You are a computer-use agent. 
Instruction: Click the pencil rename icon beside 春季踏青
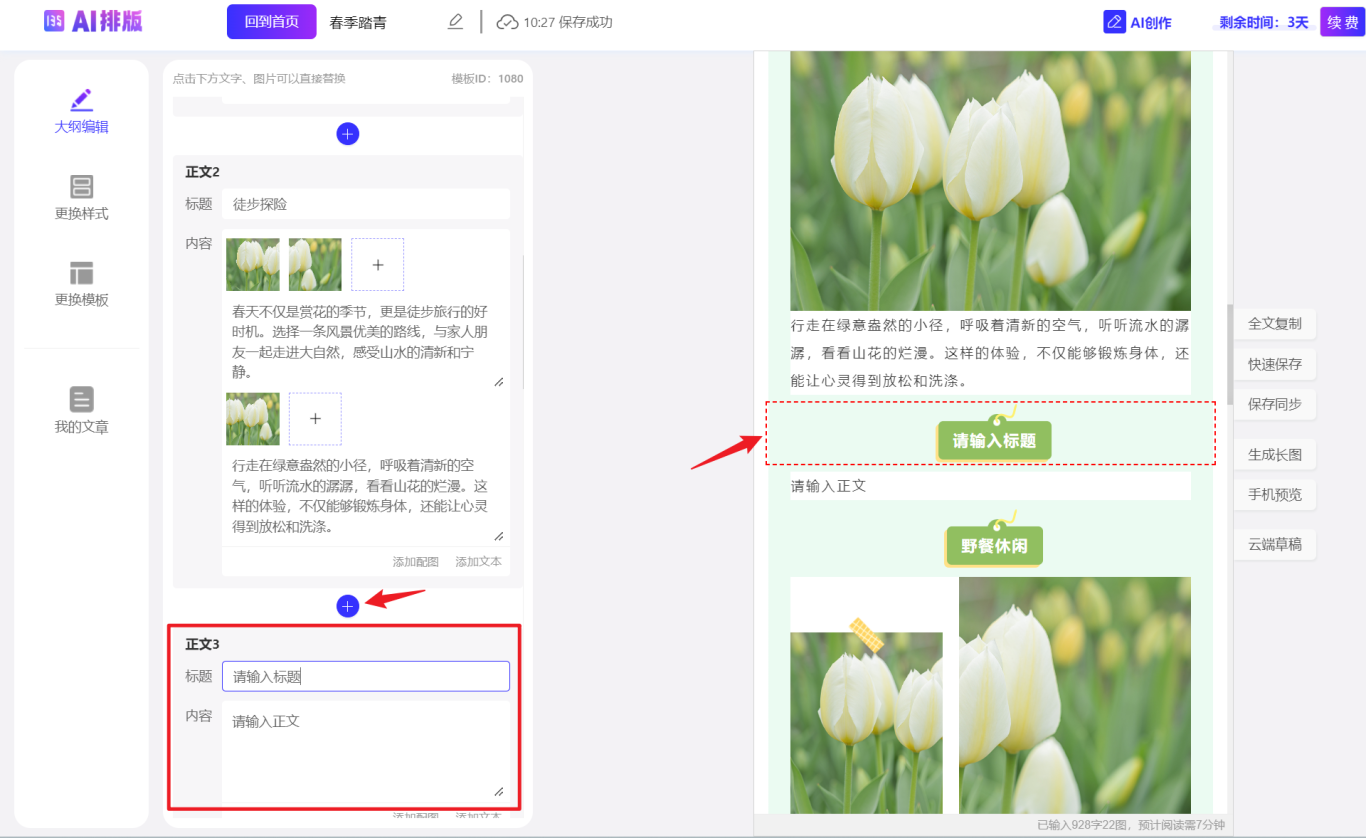(x=456, y=22)
